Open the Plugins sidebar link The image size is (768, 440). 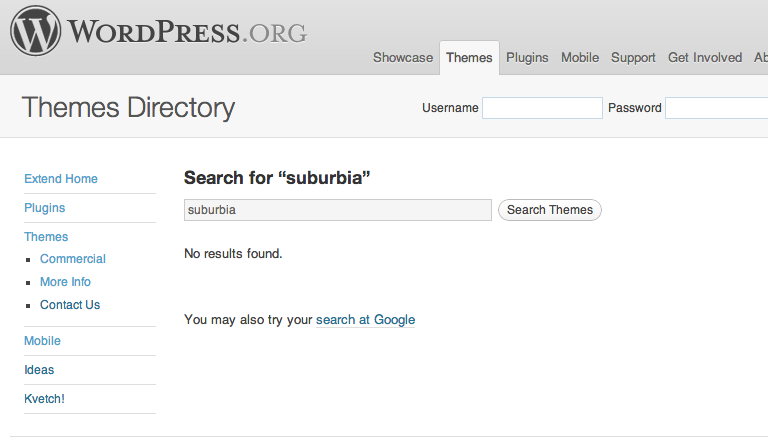45,208
